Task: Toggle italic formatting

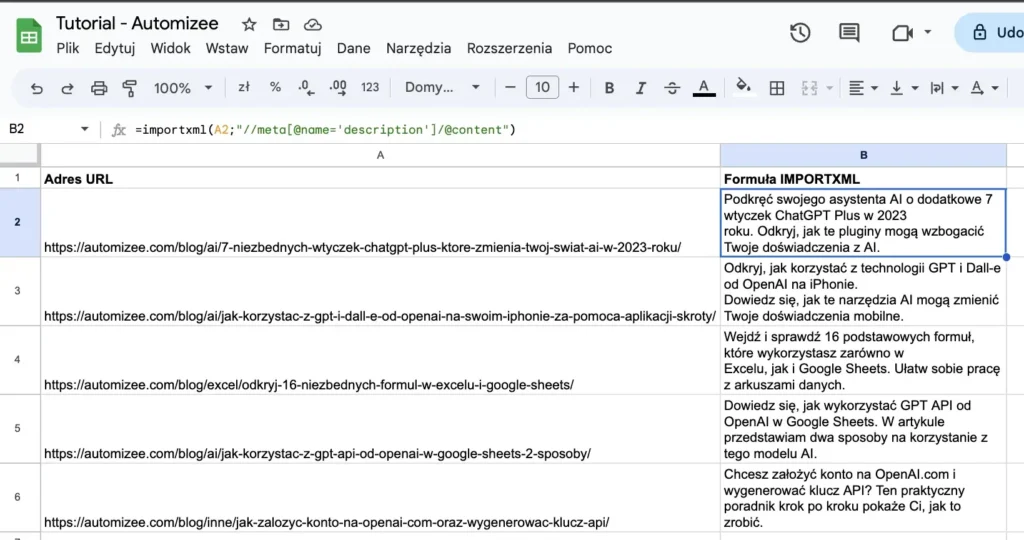Action: pos(641,88)
